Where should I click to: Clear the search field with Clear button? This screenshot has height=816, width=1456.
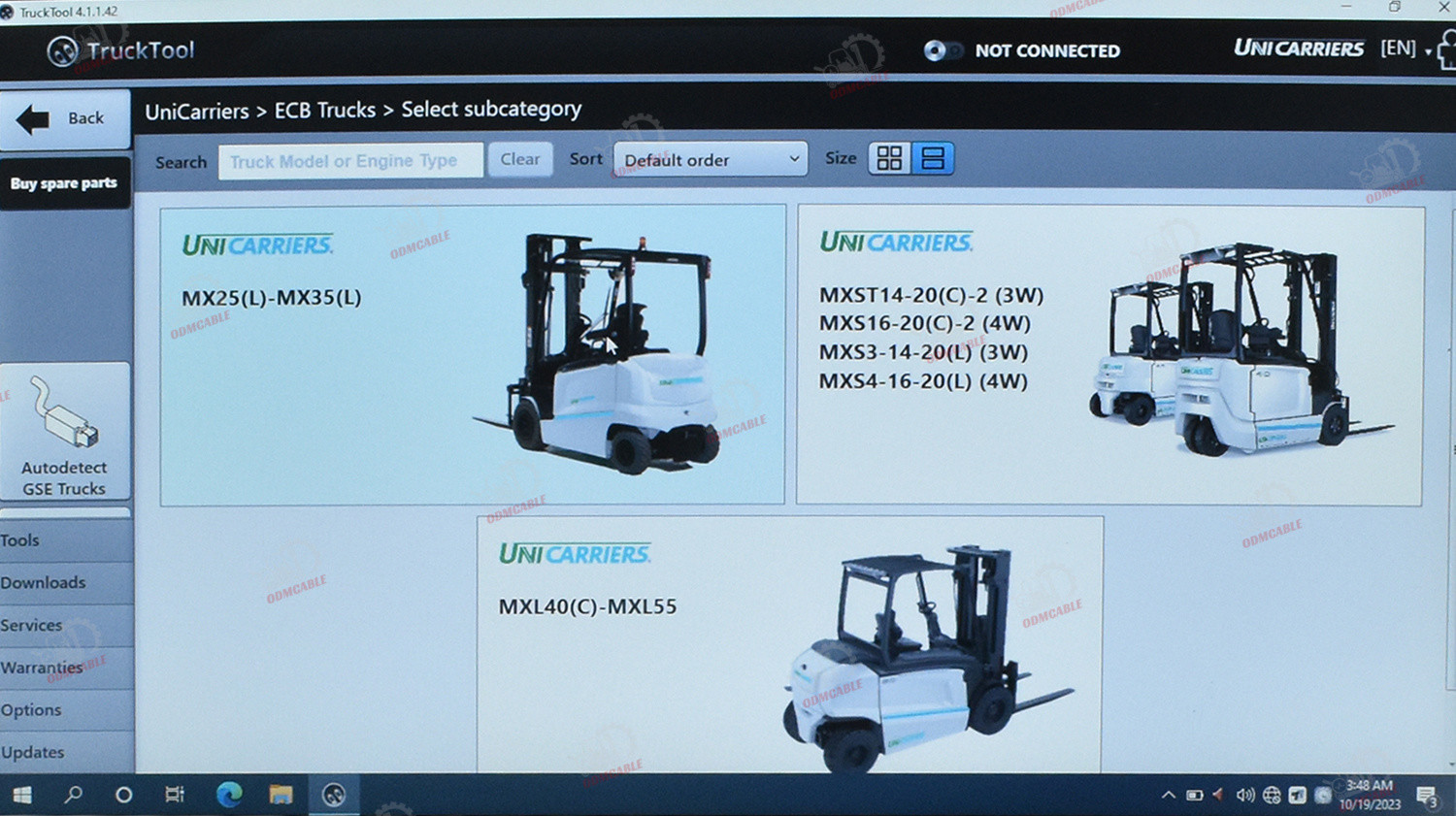(520, 159)
